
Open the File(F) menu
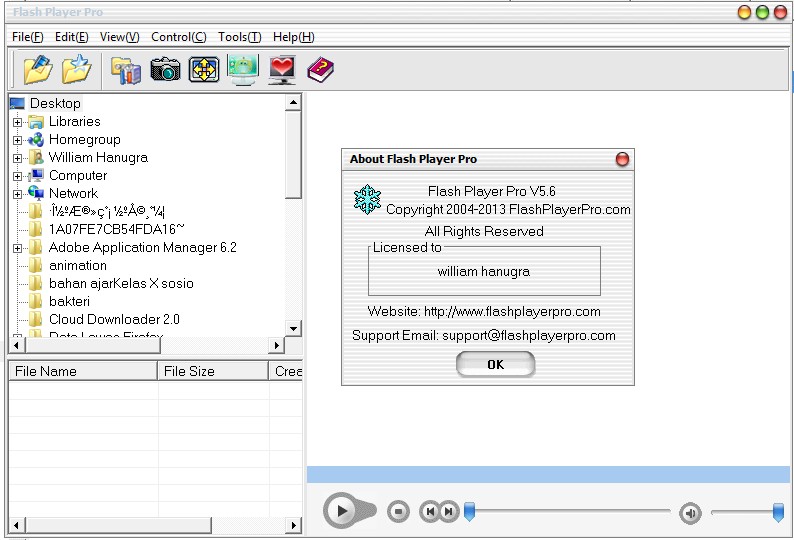coord(28,37)
